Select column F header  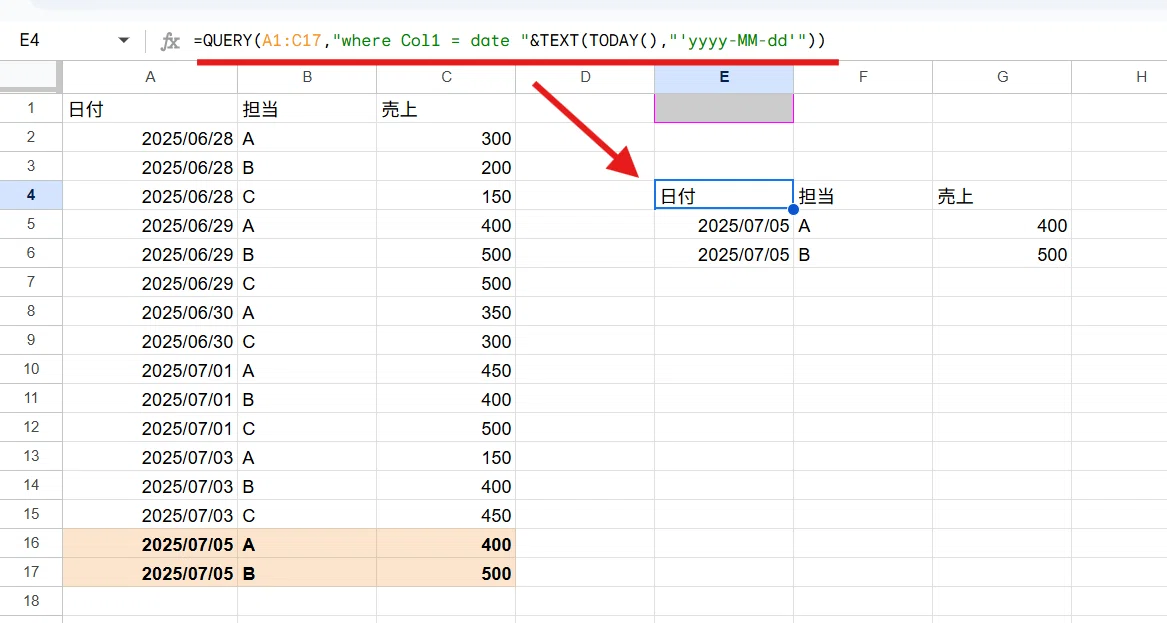point(863,77)
